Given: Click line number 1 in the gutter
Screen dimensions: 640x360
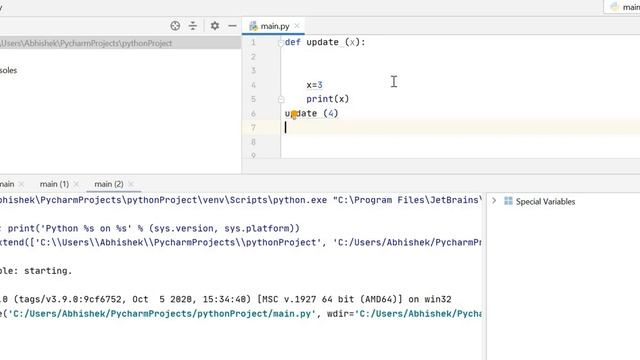Looking at the screenshot, I should click(x=253, y=42).
